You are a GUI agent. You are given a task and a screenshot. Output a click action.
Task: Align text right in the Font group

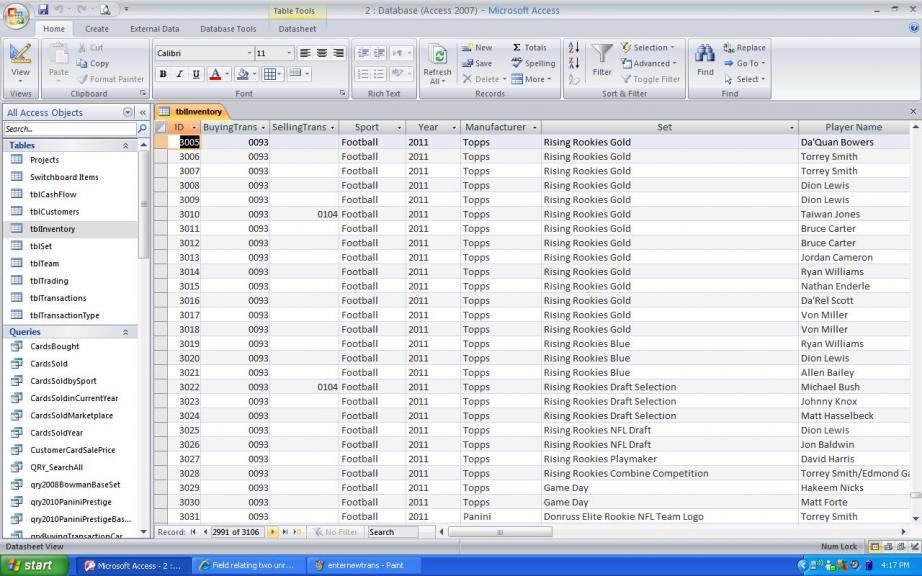click(x=338, y=53)
